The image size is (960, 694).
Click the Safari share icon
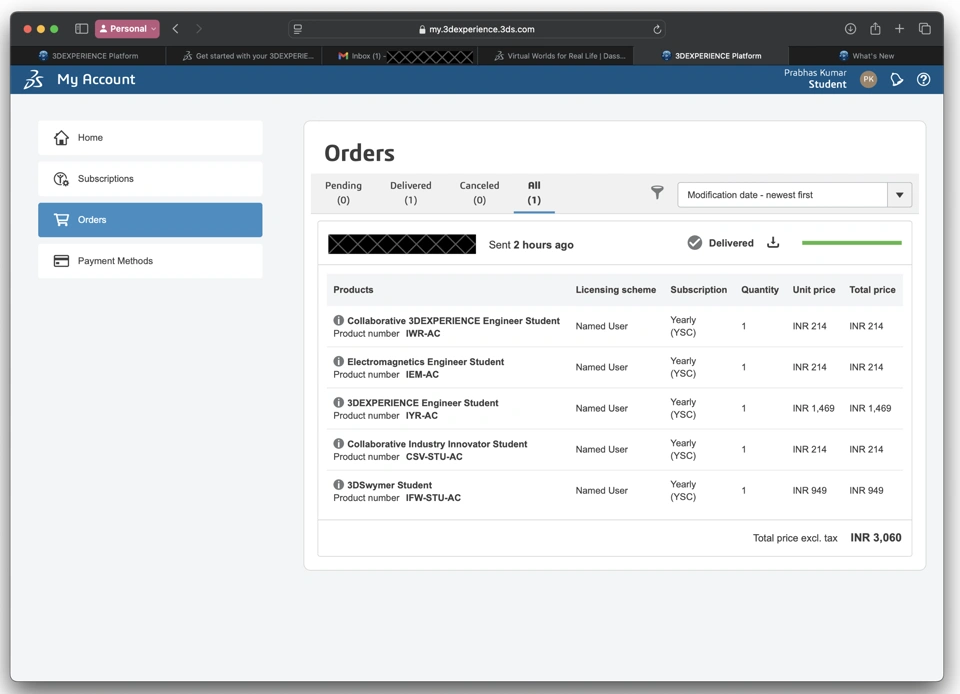[876, 28]
